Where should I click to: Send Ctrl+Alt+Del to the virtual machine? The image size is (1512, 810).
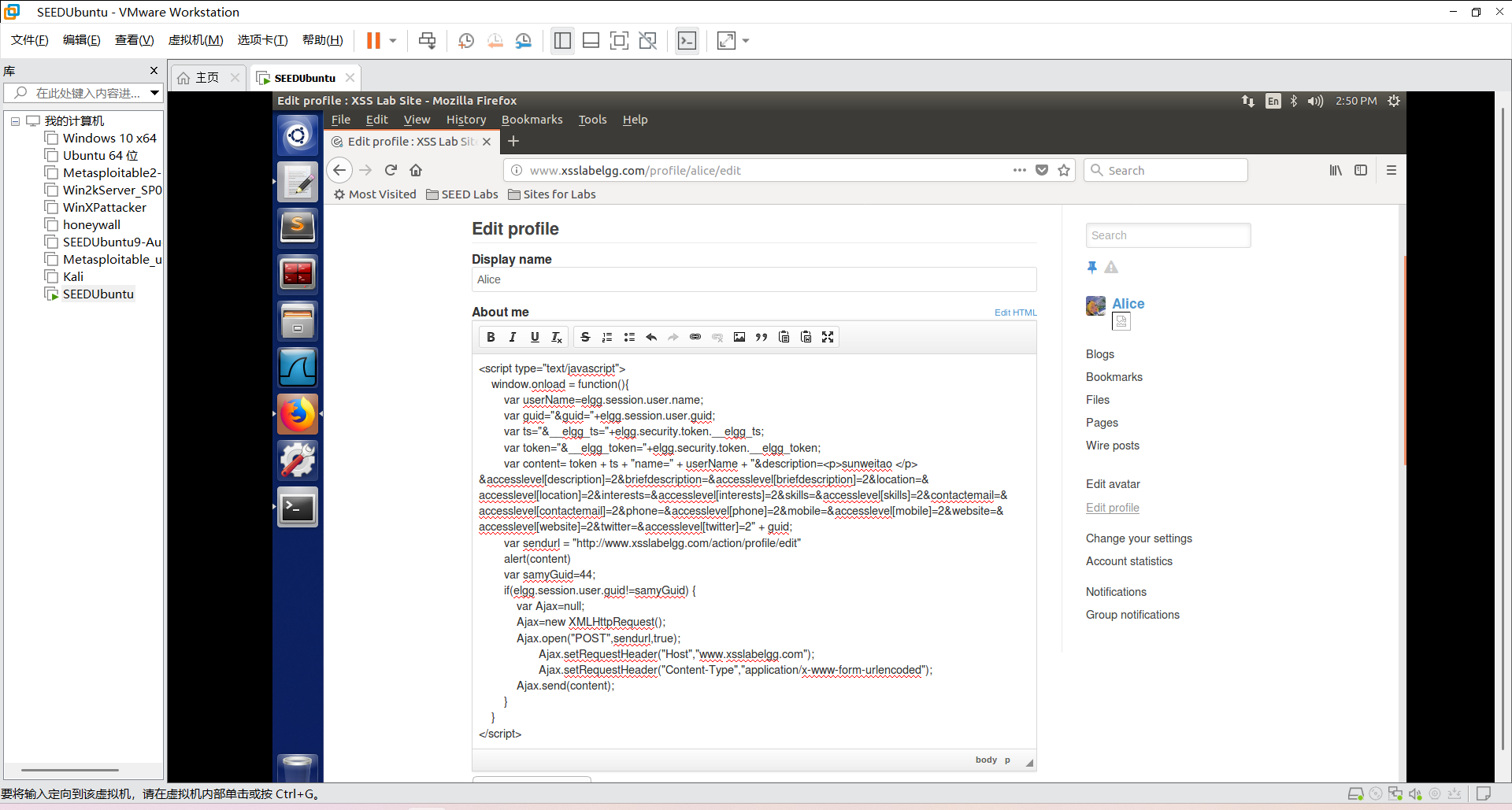tap(427, 41)
